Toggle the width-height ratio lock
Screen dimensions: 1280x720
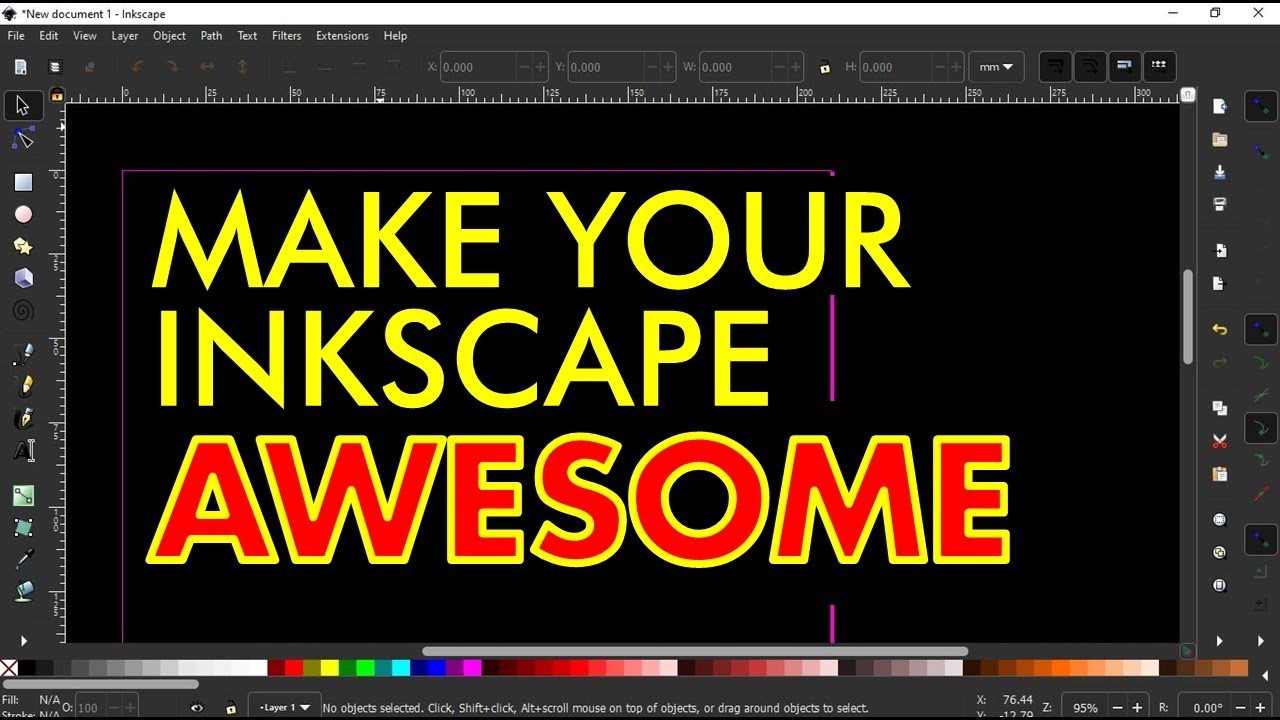point(825,68)
